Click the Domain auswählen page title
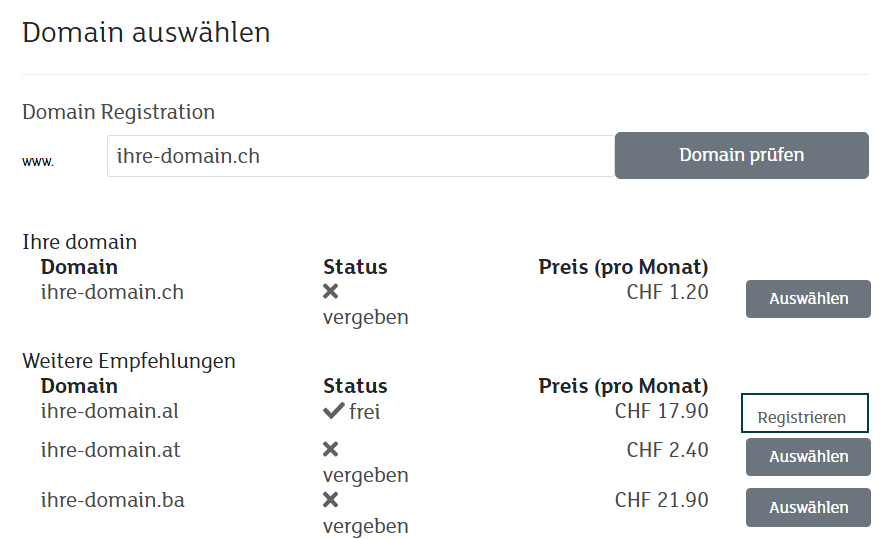The image size is (884, 539). click(146, 32)
